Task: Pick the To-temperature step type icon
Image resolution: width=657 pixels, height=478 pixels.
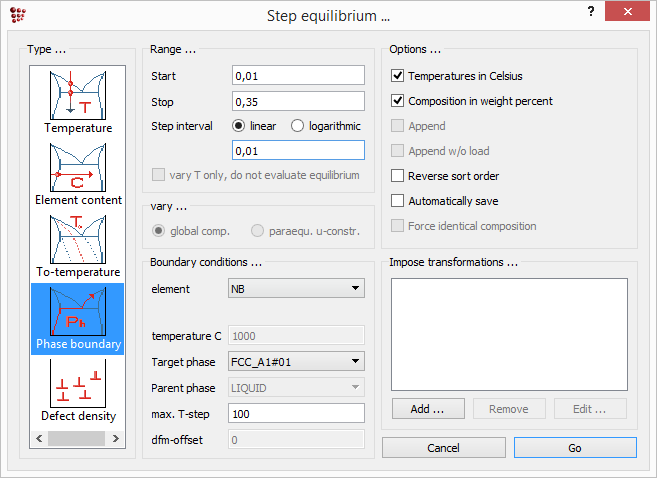Action: [78, 238]
